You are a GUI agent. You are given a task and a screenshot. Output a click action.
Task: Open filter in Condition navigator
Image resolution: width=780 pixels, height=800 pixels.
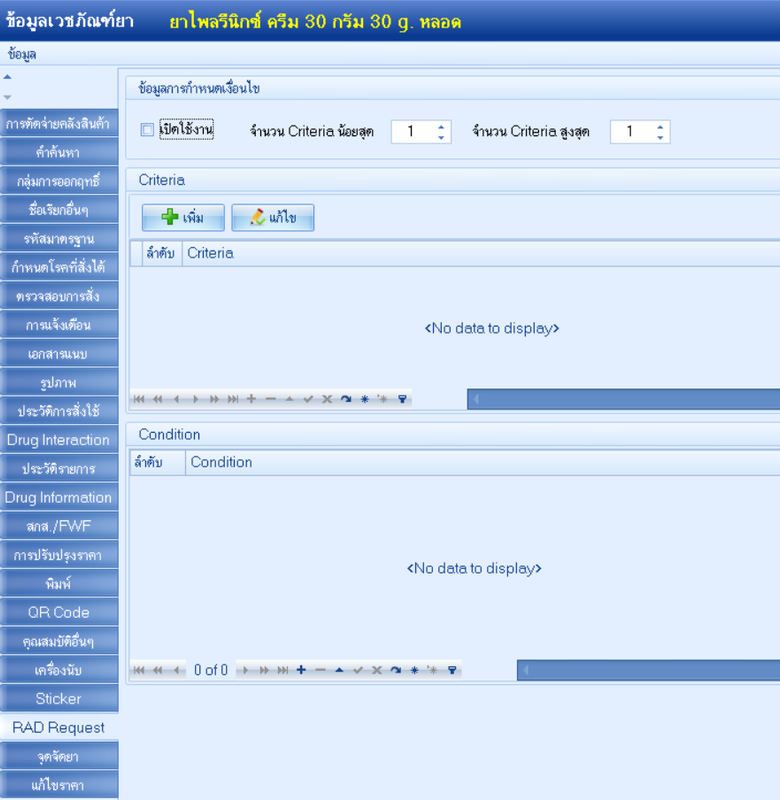pos(452,670)
